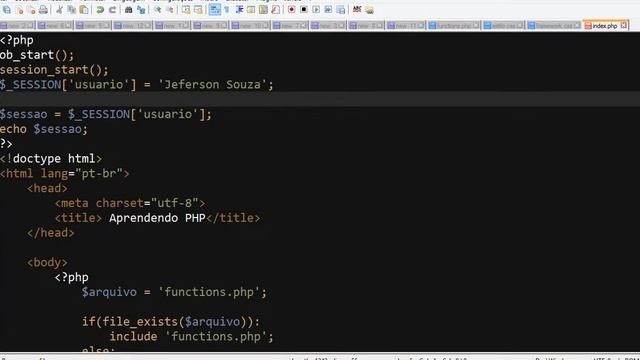The image size is (640, 360).
Task: Close the index.php tab
Action: tap(623, 25)
